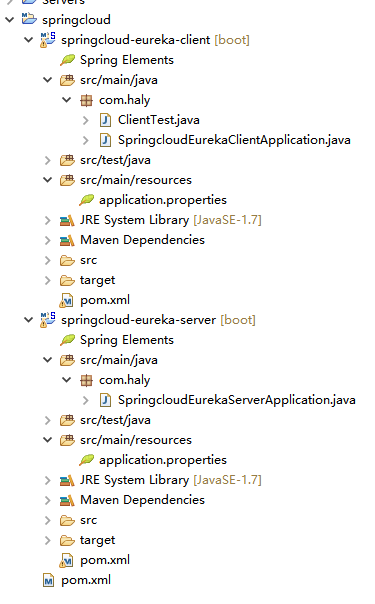Click target folder icon in eureka-client
The width and height of the screenshot is (375, 604).
coord(67,280)
